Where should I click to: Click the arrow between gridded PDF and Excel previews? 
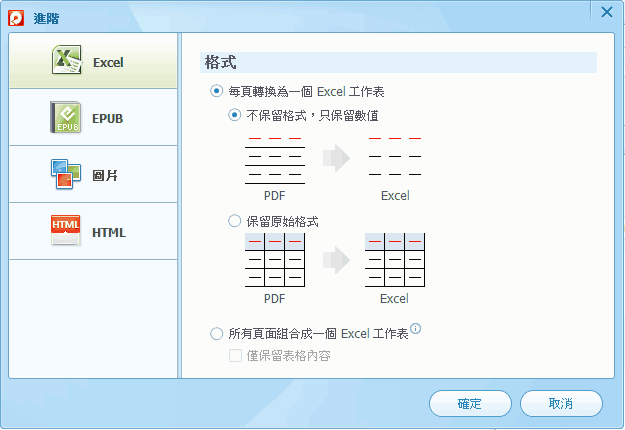[336, 260]
